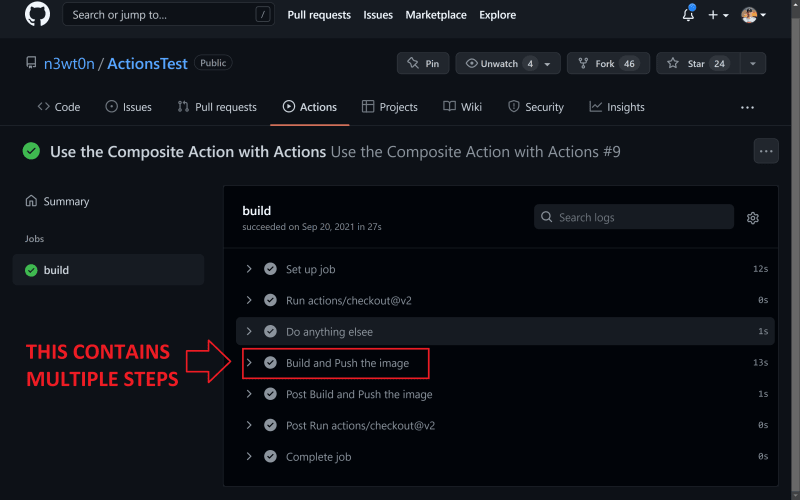This screenshot has width=800, height=500.
Task: Fork the ActionsTest repository
Action: coord(608,63)
